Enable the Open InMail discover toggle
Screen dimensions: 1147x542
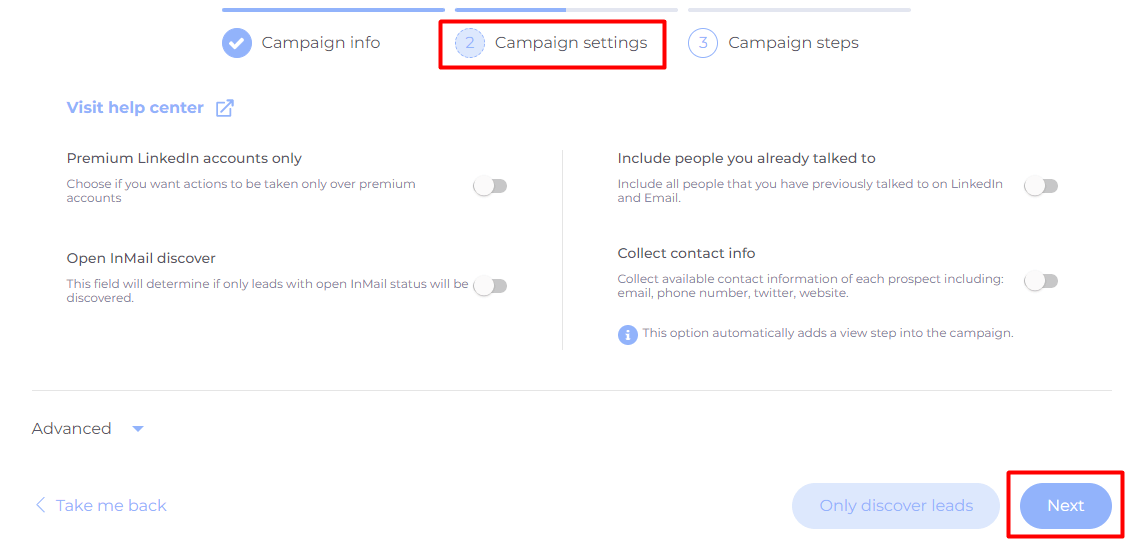490,286
